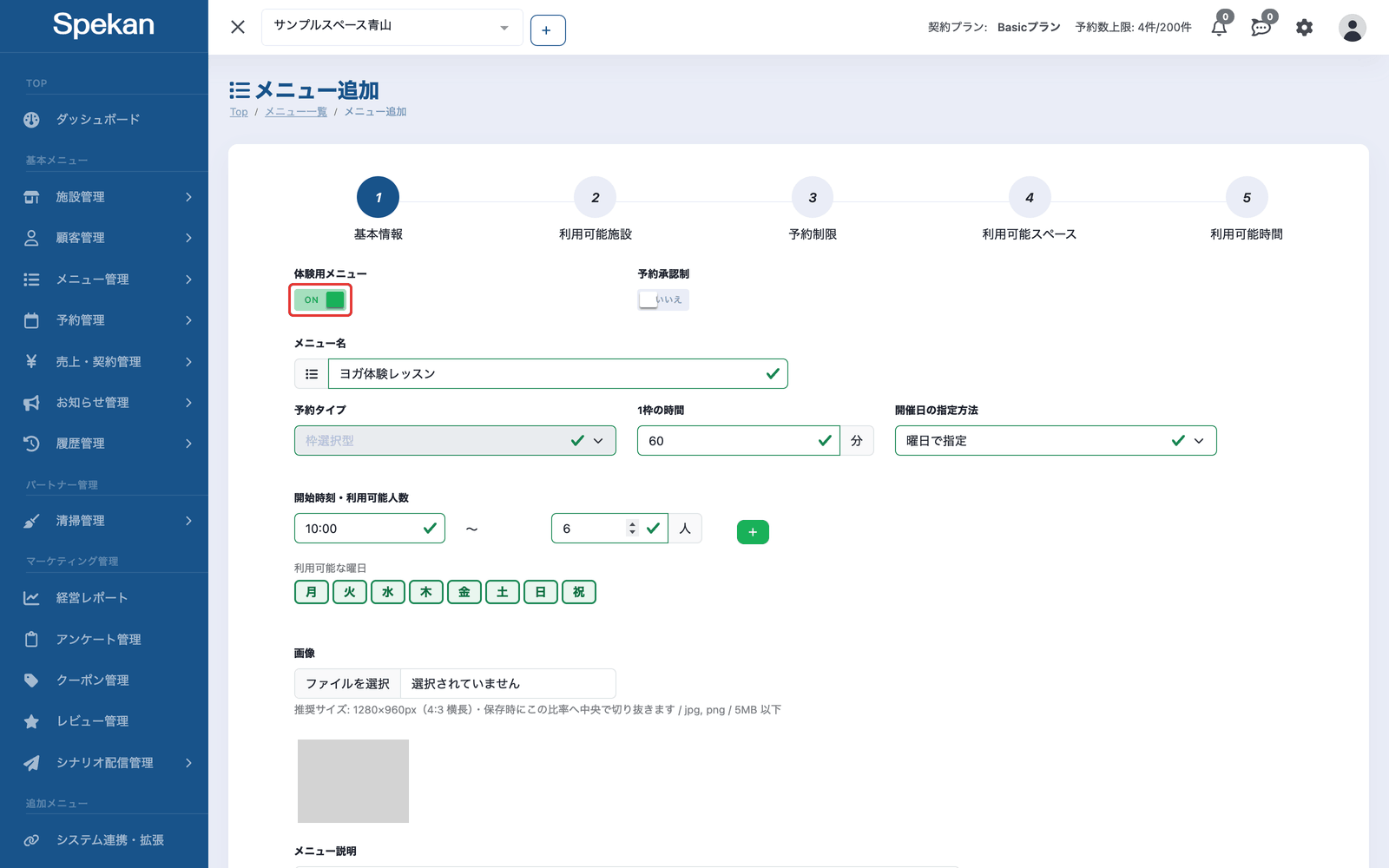This screenshot has width=1389, height=868.
Task: Click the cleaning management broom icon
Action: tap(31, 521)
